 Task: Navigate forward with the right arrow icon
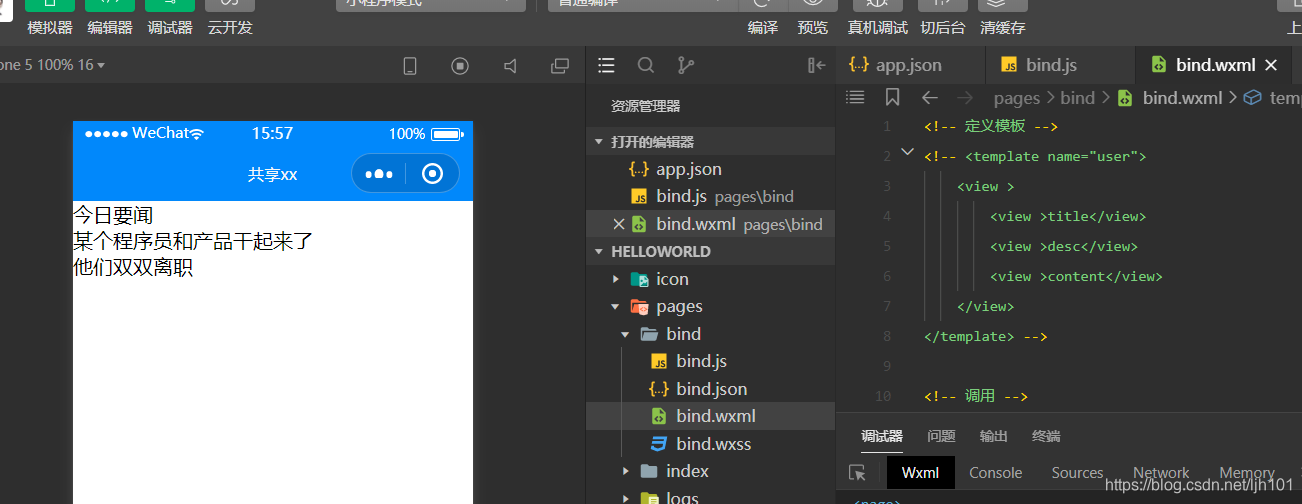click(965, 97)
